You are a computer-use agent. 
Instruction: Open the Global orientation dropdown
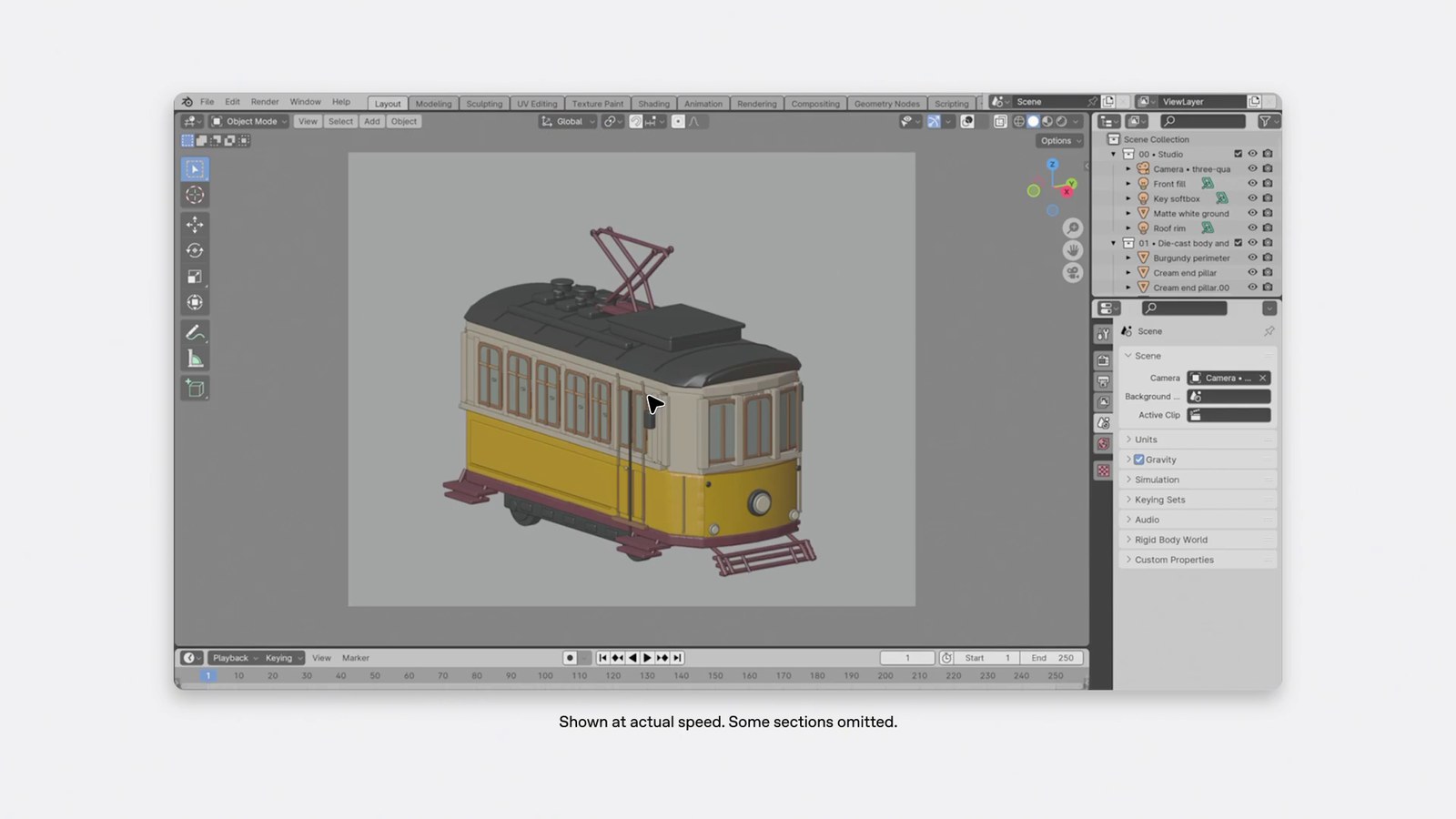click(x=568, y=121)
